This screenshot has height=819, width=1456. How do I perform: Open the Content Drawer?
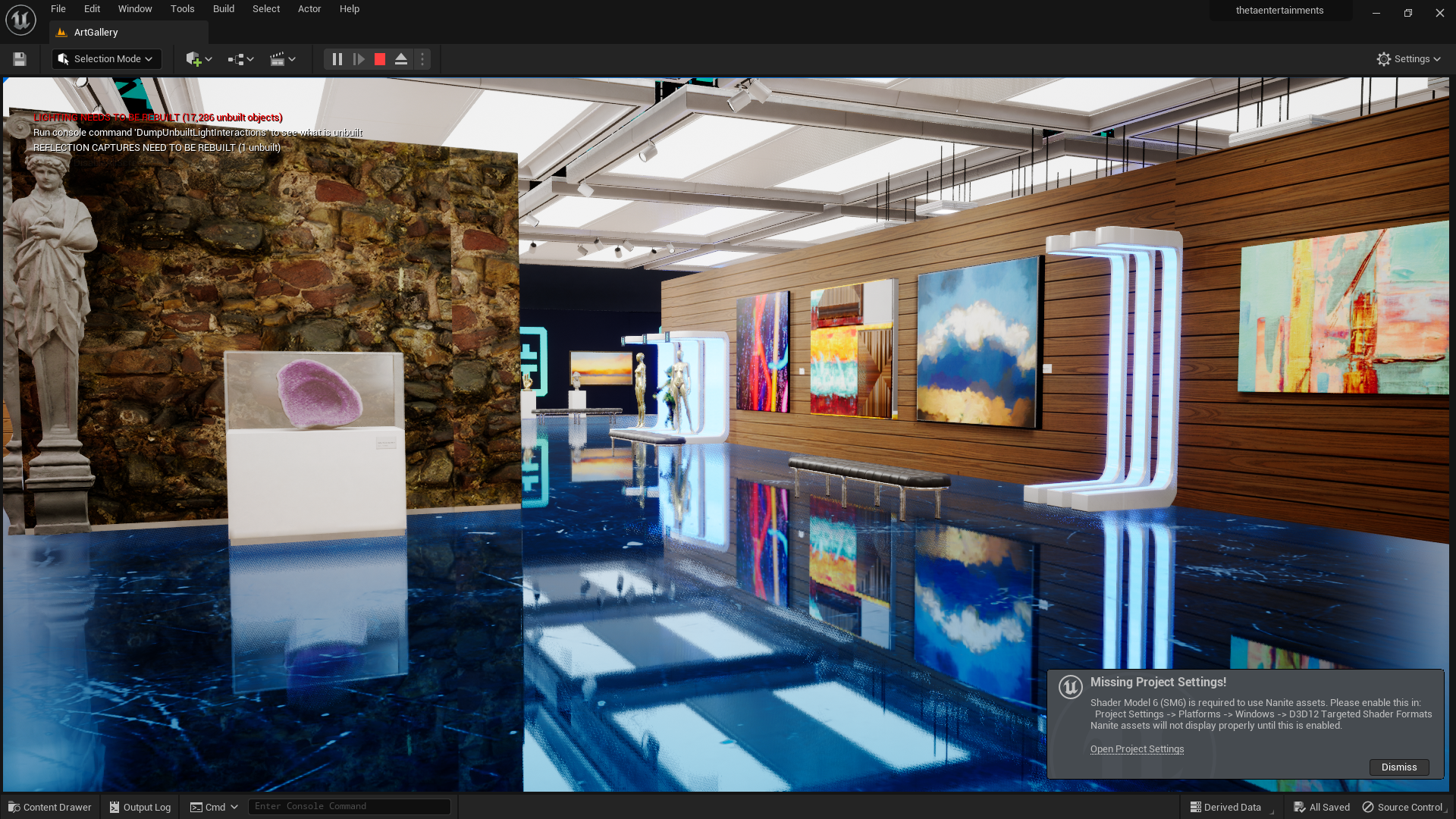coord(50,807)
